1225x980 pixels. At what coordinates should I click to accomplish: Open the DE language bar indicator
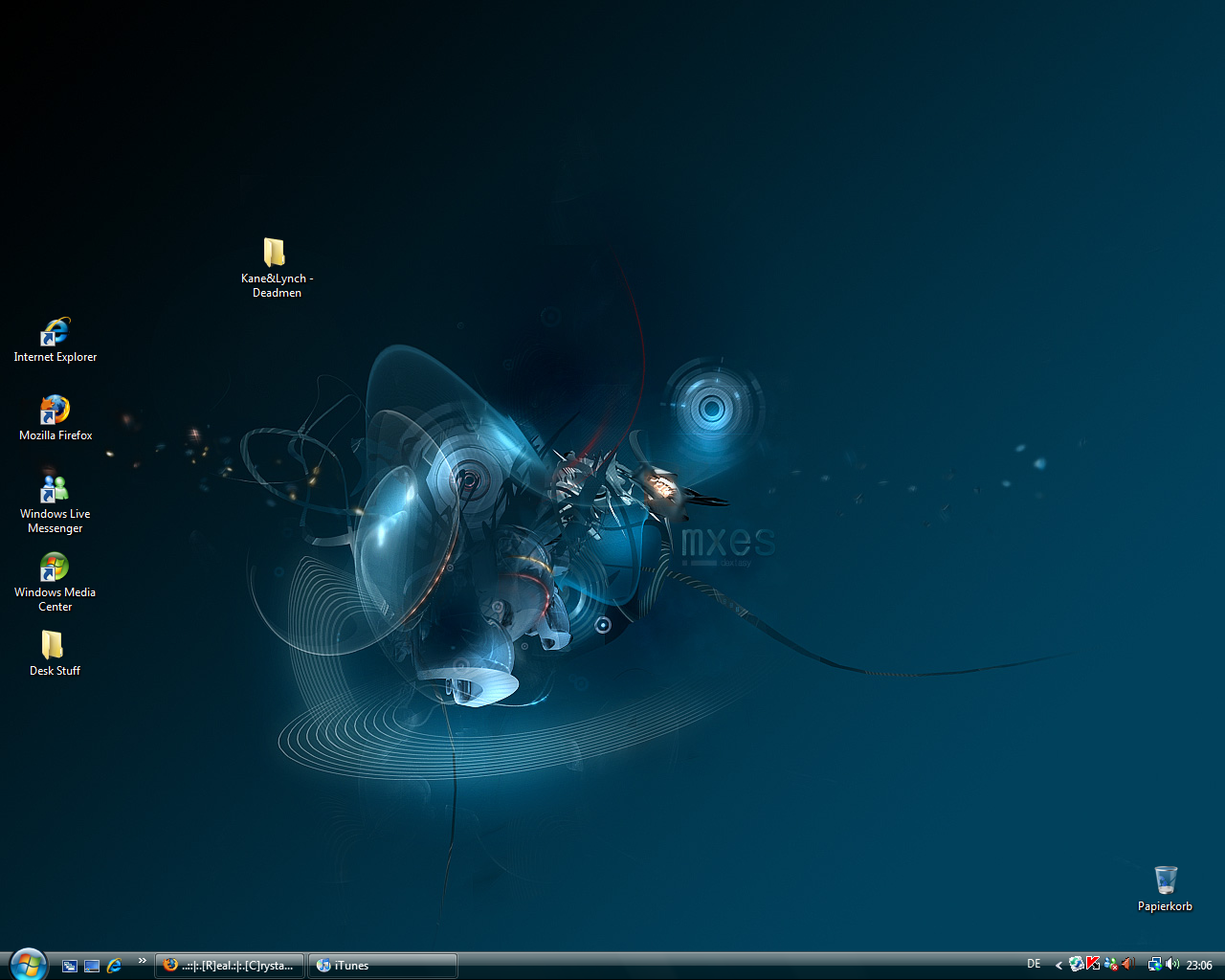(x=1034, y=964)
